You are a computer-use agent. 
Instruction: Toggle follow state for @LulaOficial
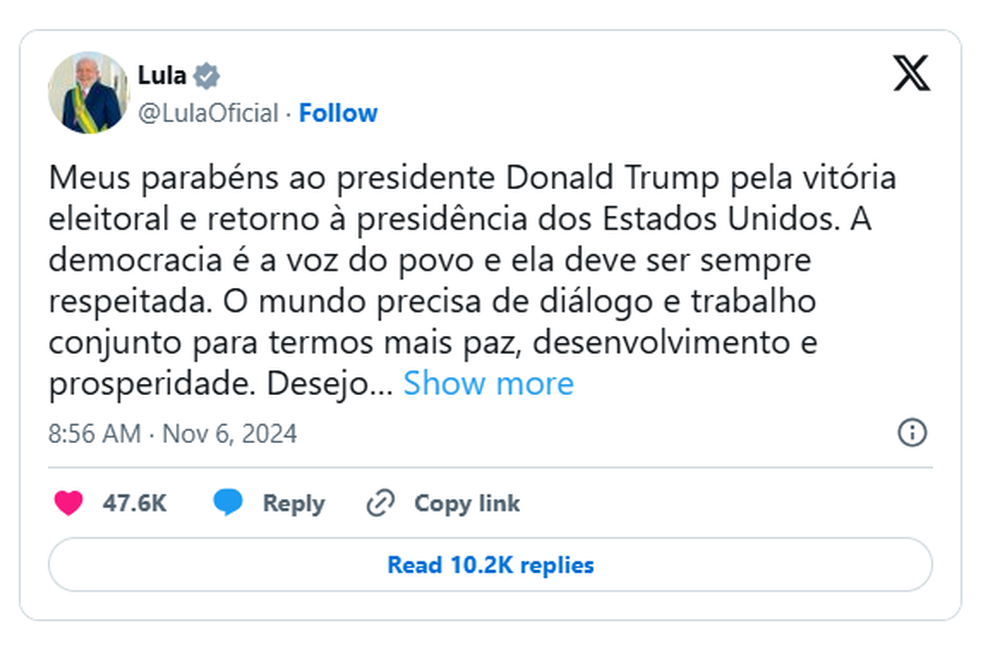pyautogui.click(x=339, y=112)
